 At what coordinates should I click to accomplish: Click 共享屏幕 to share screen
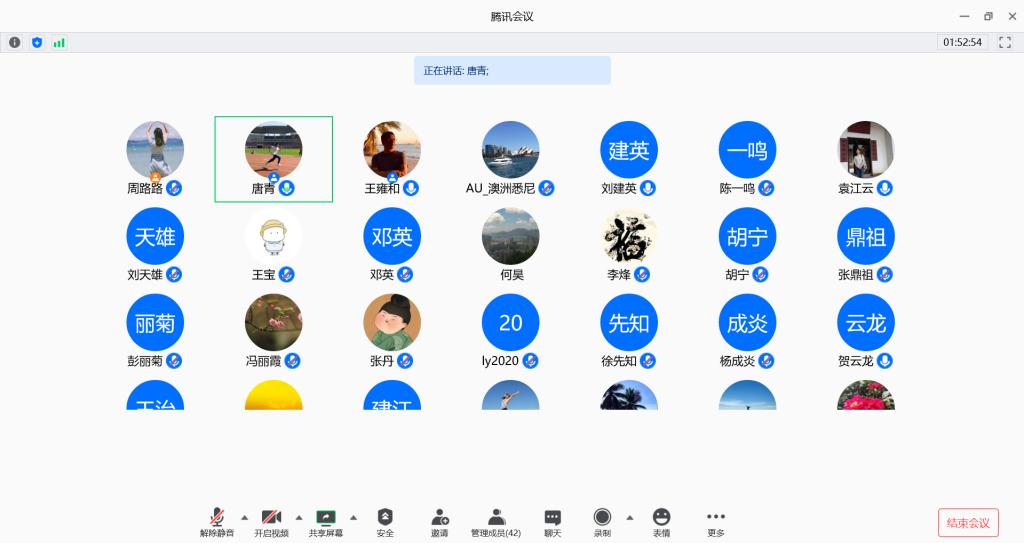coord(326,518)
